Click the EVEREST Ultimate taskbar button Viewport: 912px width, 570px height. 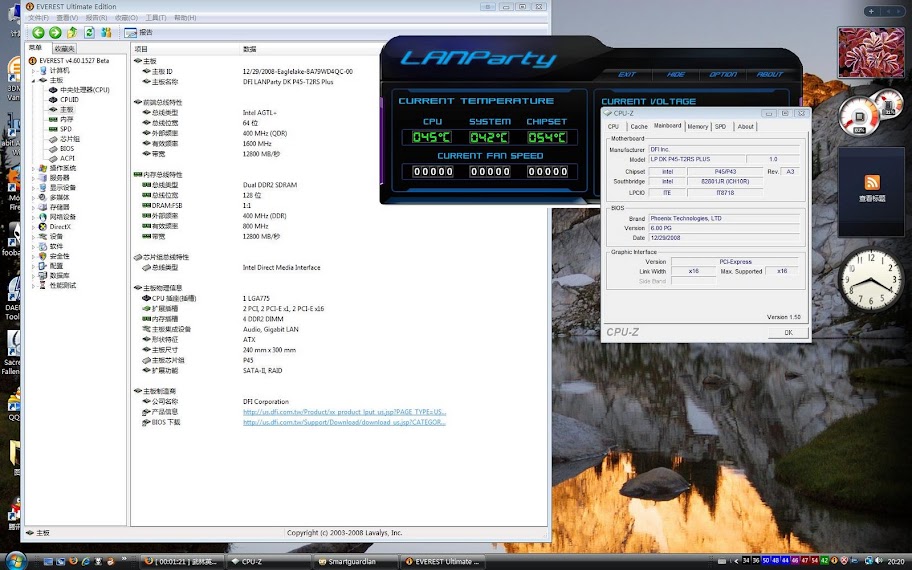(441, 561)
